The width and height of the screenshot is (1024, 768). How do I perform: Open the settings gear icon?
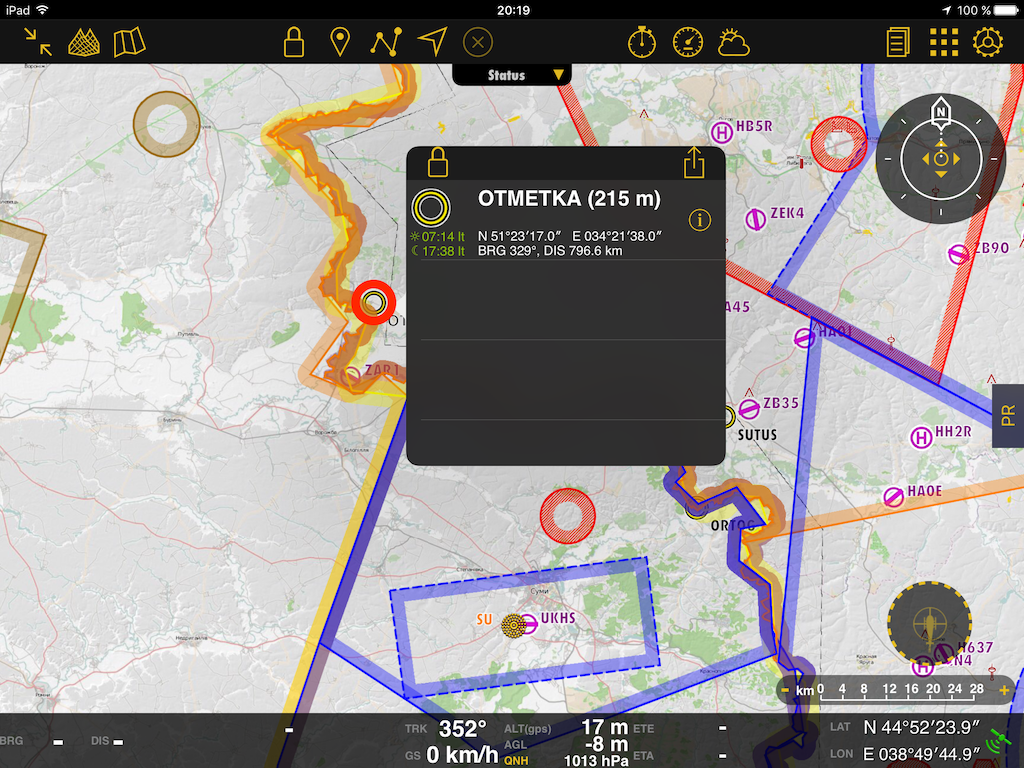tap(988, 42)
